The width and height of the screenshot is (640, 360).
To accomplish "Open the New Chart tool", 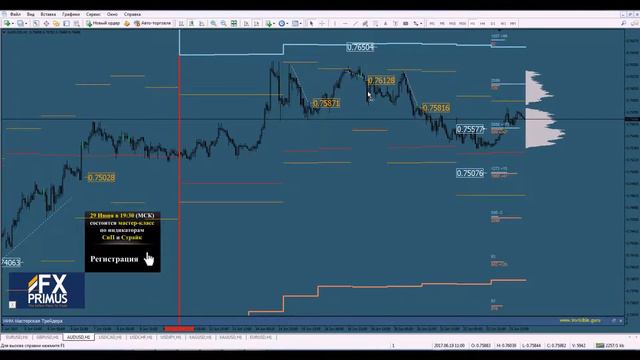I will point(7,24).
